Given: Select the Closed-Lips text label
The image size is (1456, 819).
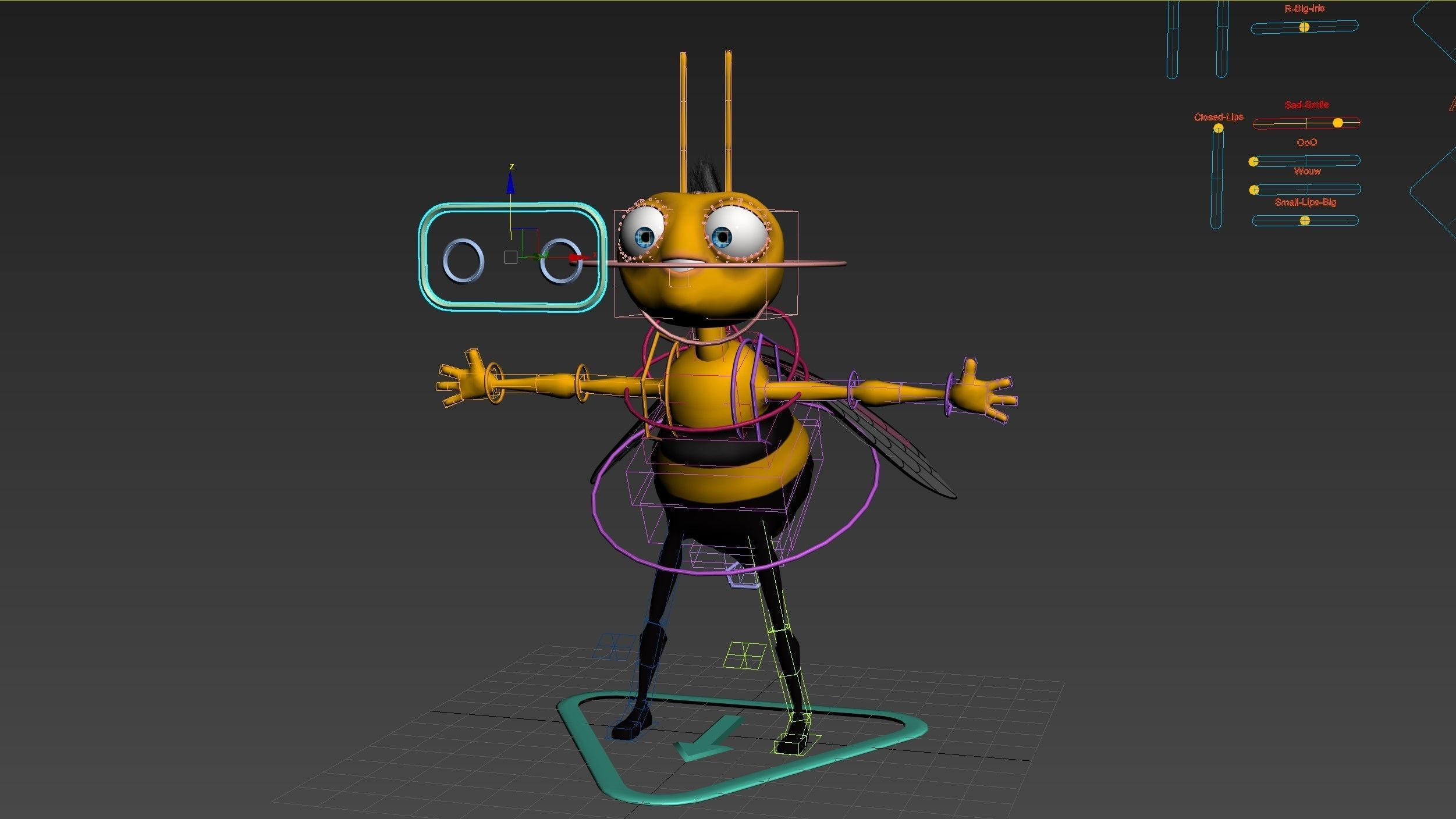Looking at the screenshot, I should [x=1219, y=117].
